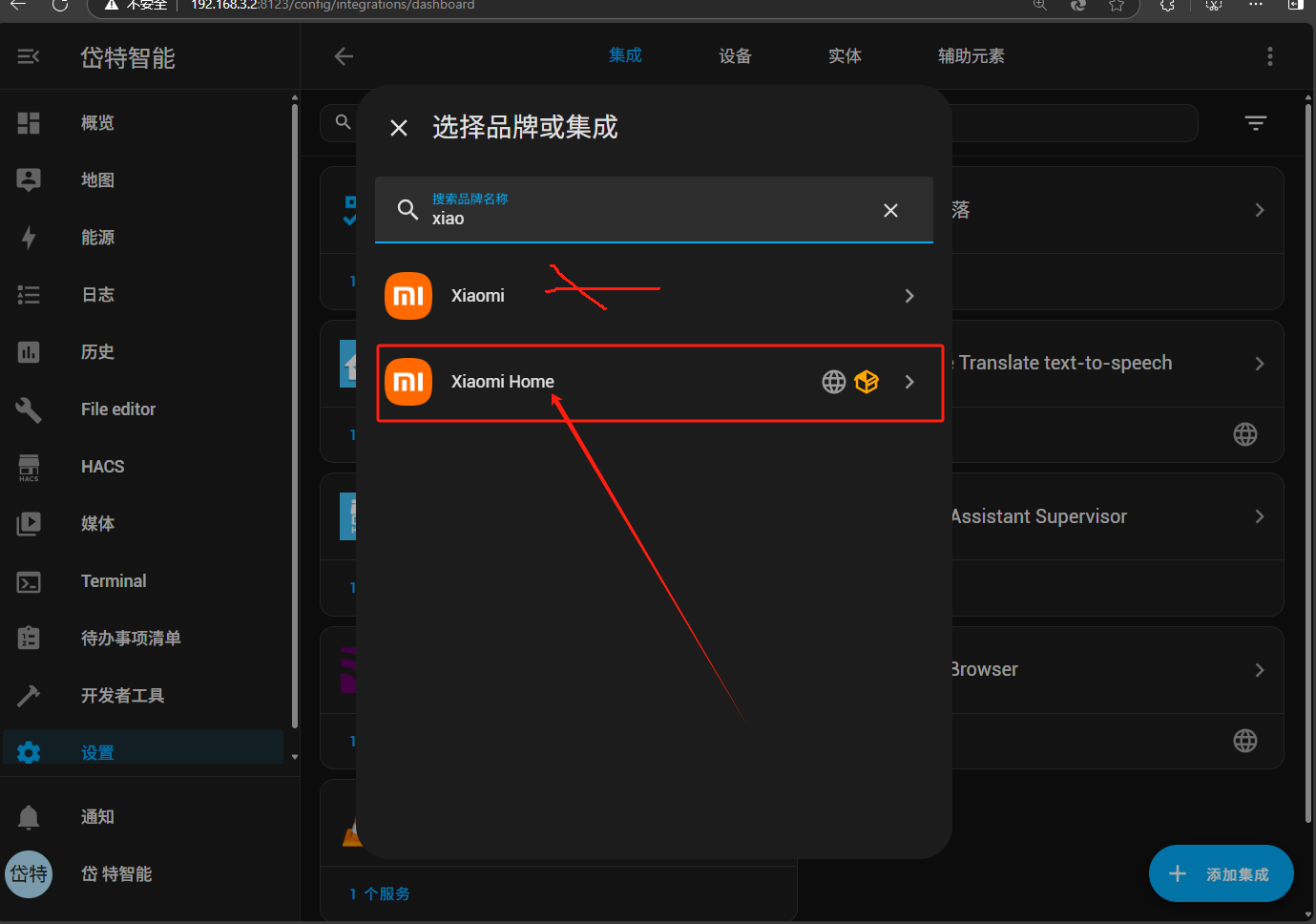The height and width of the screenshot is (924, 1316).
Task: Click the filter icon on integrations page
Action: pyautogui.click(x=1255, y=123)
